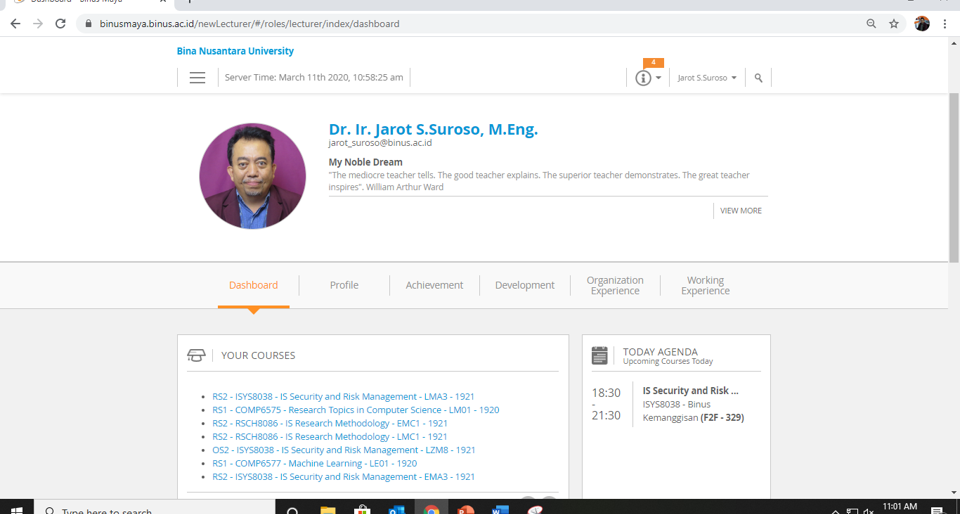The image size is (960, 514).
Task: Expand the Jarot S.Suroso user dropdown
Action: (707, 78)
